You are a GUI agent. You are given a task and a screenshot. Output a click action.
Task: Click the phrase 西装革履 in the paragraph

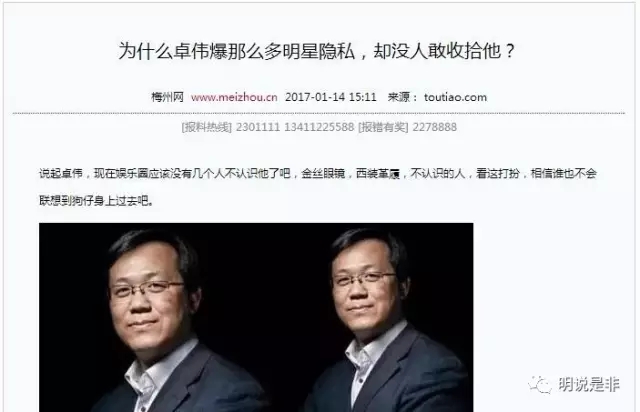[378, 174]
